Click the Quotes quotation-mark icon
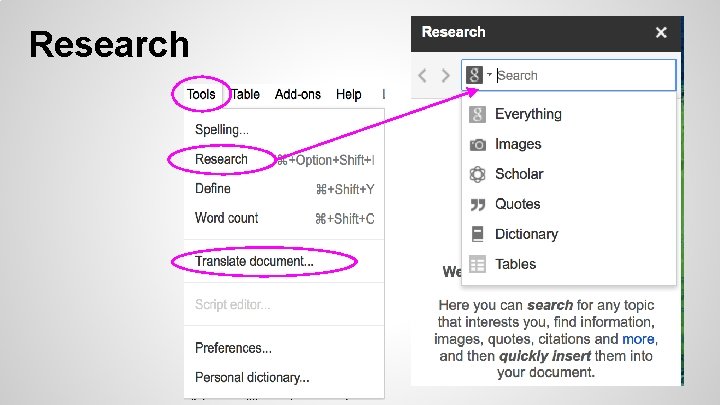720x405 pixels. coord(477,204)
